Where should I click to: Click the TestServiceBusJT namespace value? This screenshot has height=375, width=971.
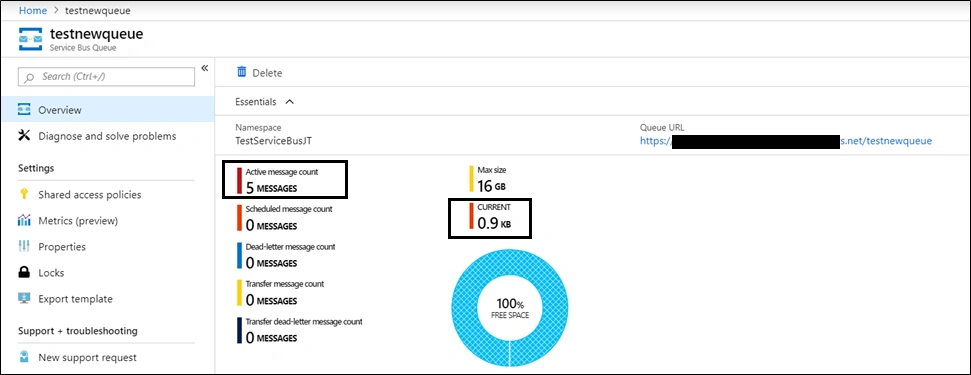274,140
